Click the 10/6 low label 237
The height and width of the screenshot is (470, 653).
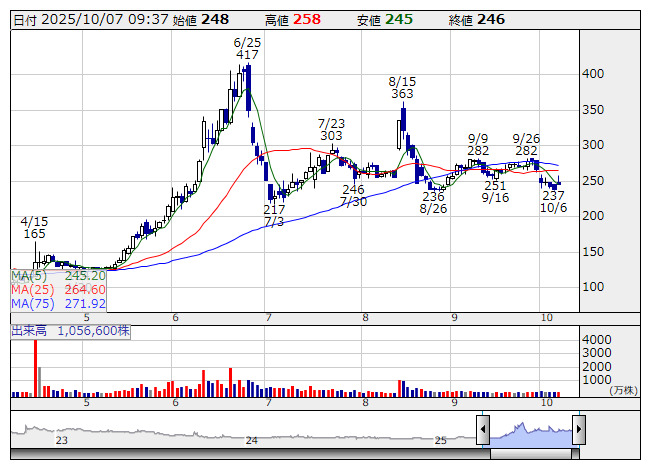pyautogui.click(x=553, y=196)
